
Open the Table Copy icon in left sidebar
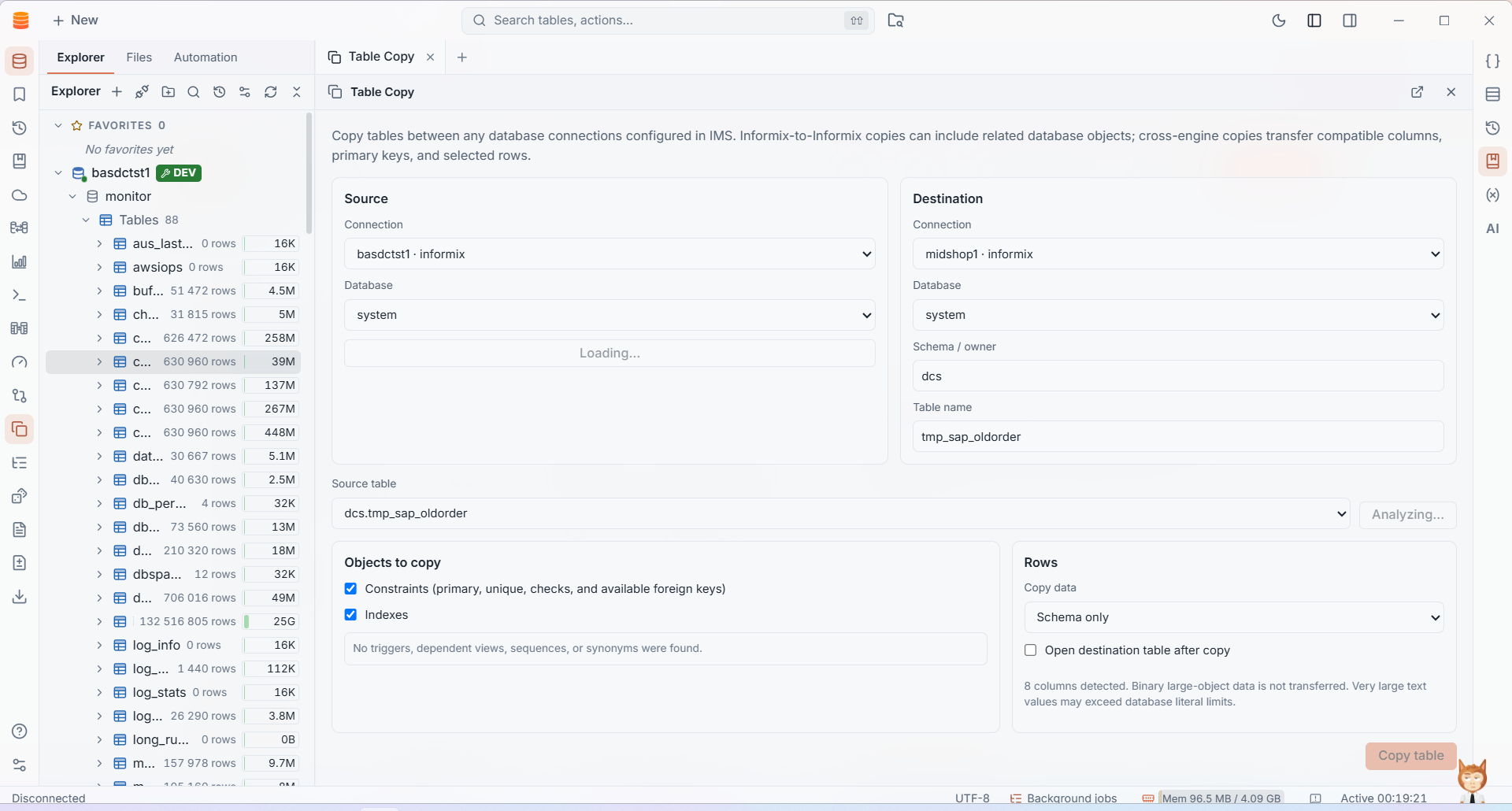pyautogui.click(x=20, y=429)
